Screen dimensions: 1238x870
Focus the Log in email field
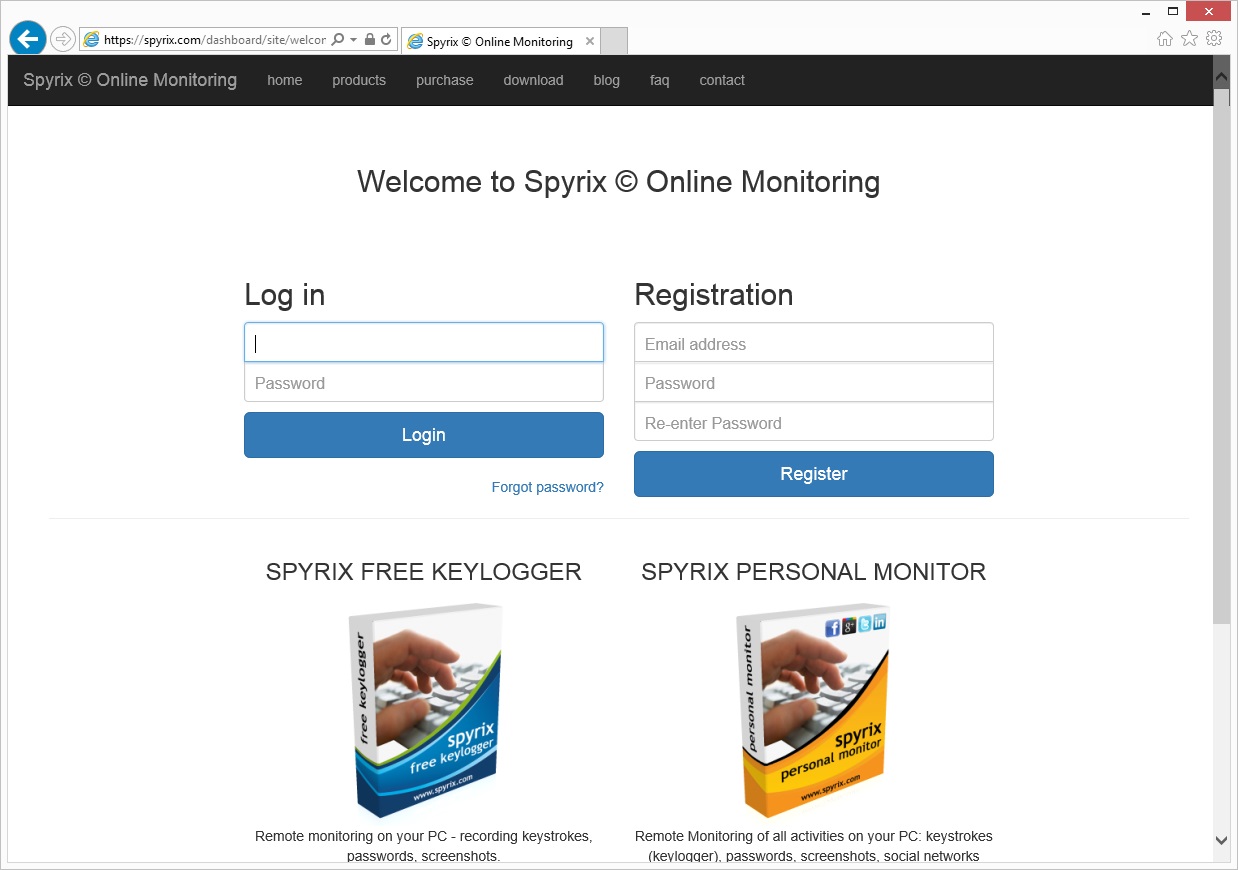pyautogui.click(x=424, y=342)
